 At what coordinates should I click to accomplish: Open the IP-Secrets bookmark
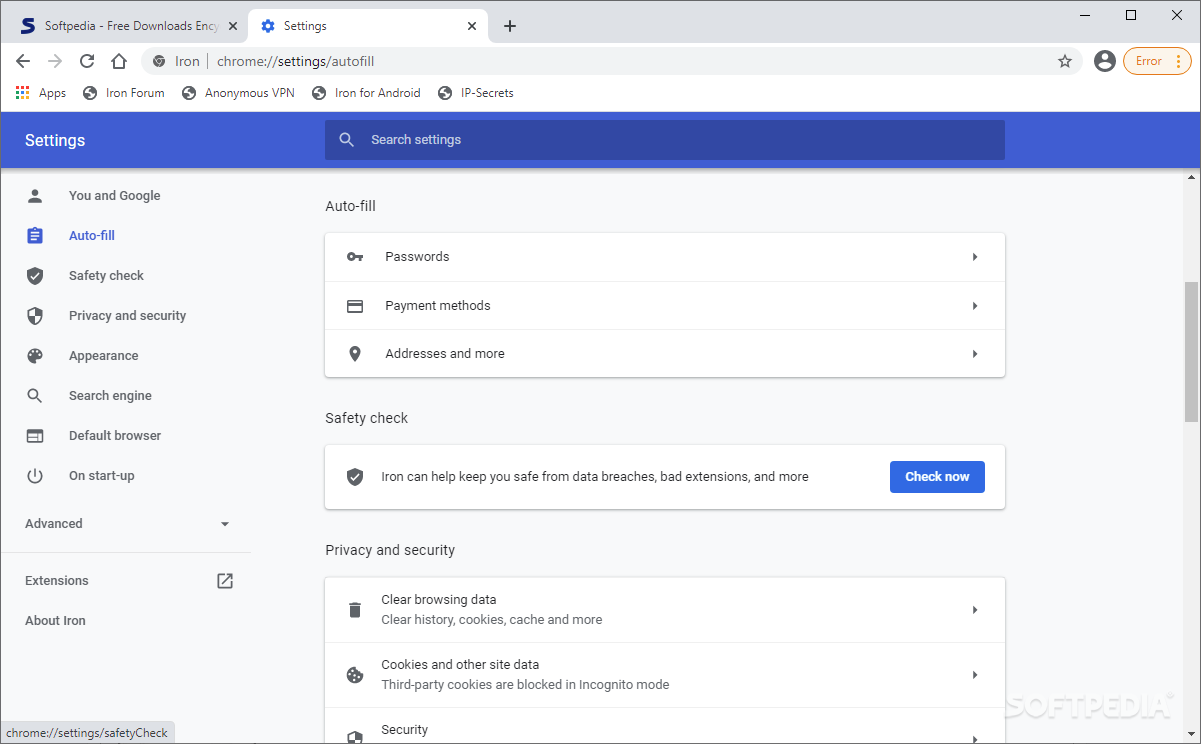point(475,93)
